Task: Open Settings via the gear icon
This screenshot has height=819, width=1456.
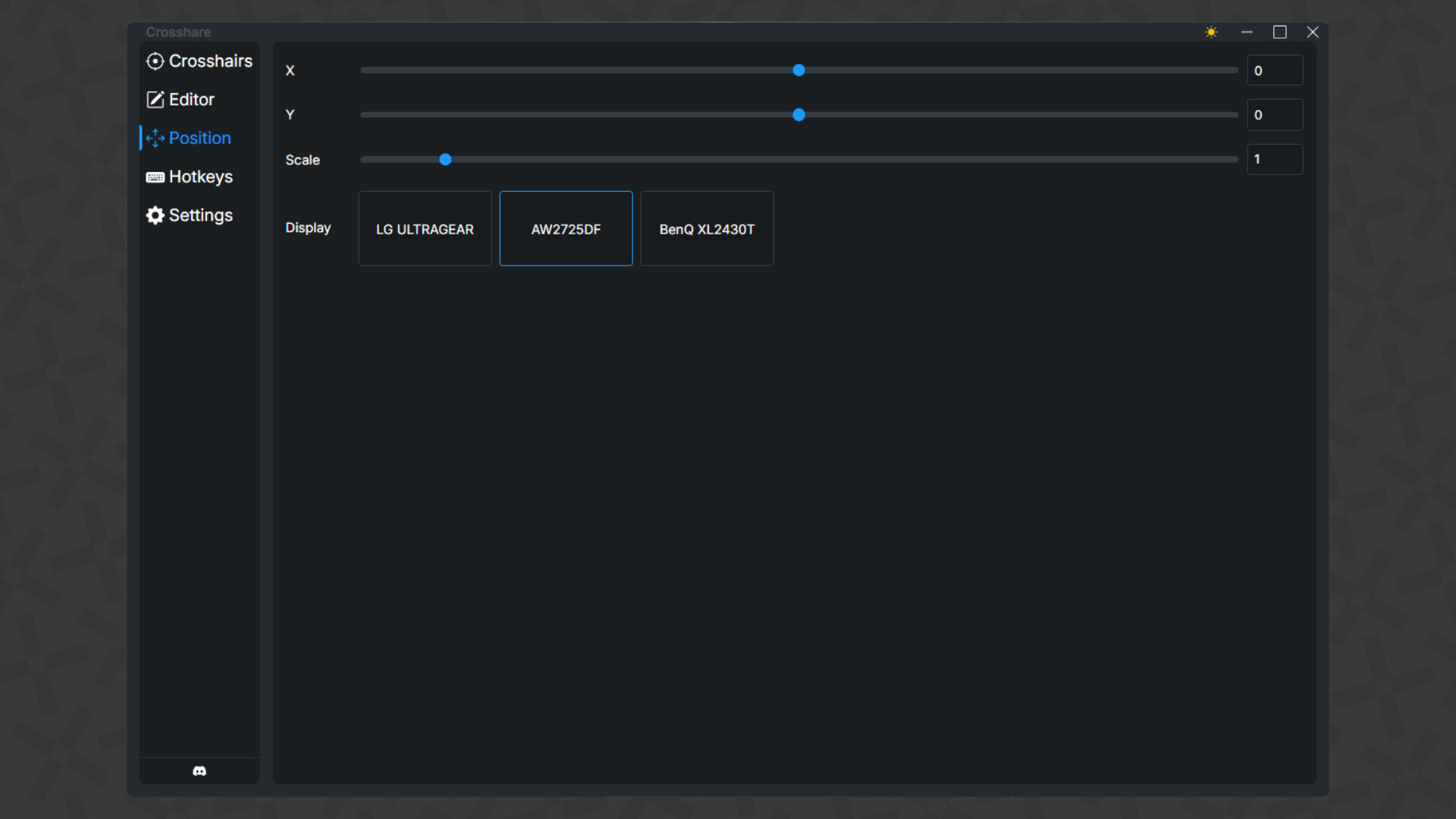Action: pyautogui.click(x=155, y=215)
